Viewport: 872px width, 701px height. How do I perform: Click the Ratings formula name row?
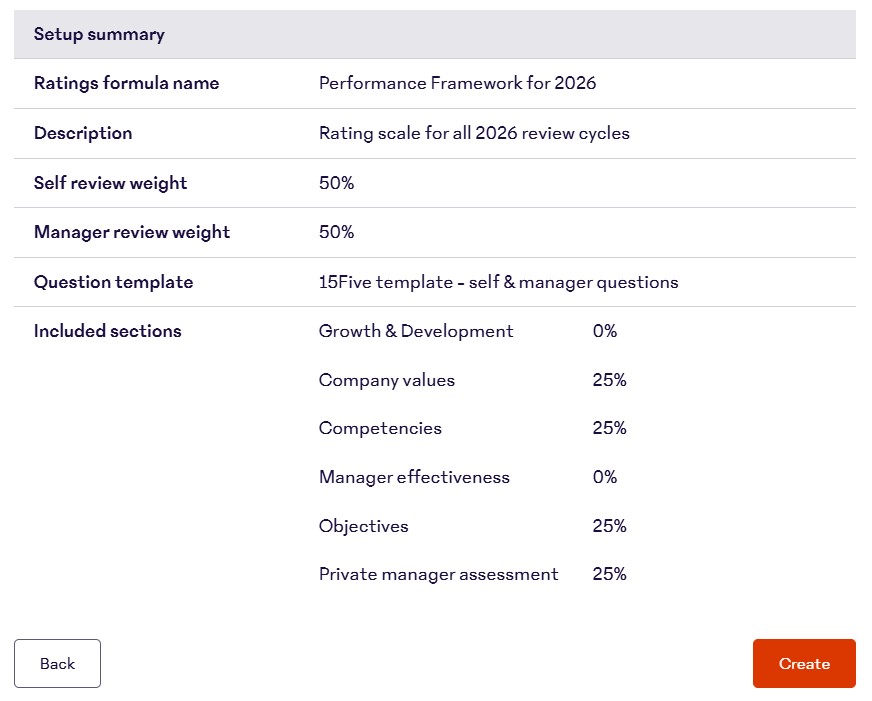[126, 83]
